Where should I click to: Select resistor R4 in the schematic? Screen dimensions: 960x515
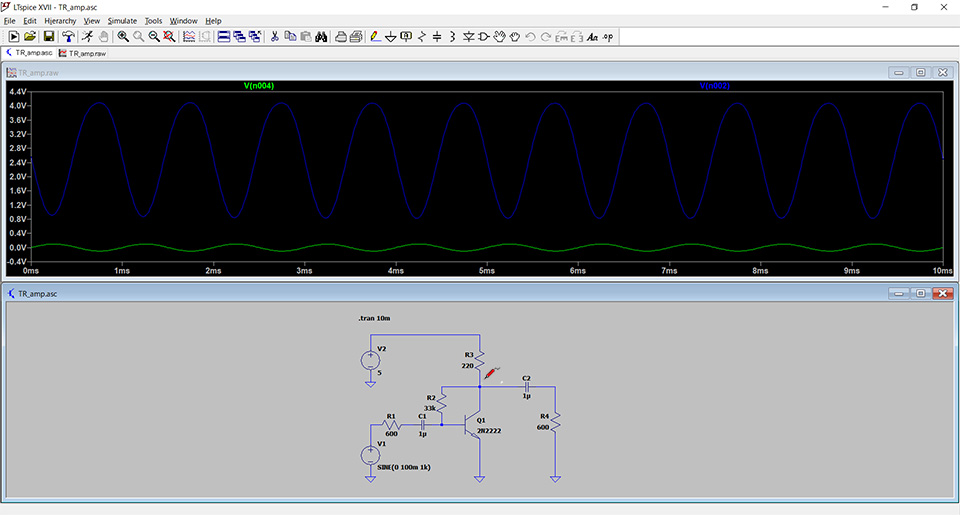555,422
